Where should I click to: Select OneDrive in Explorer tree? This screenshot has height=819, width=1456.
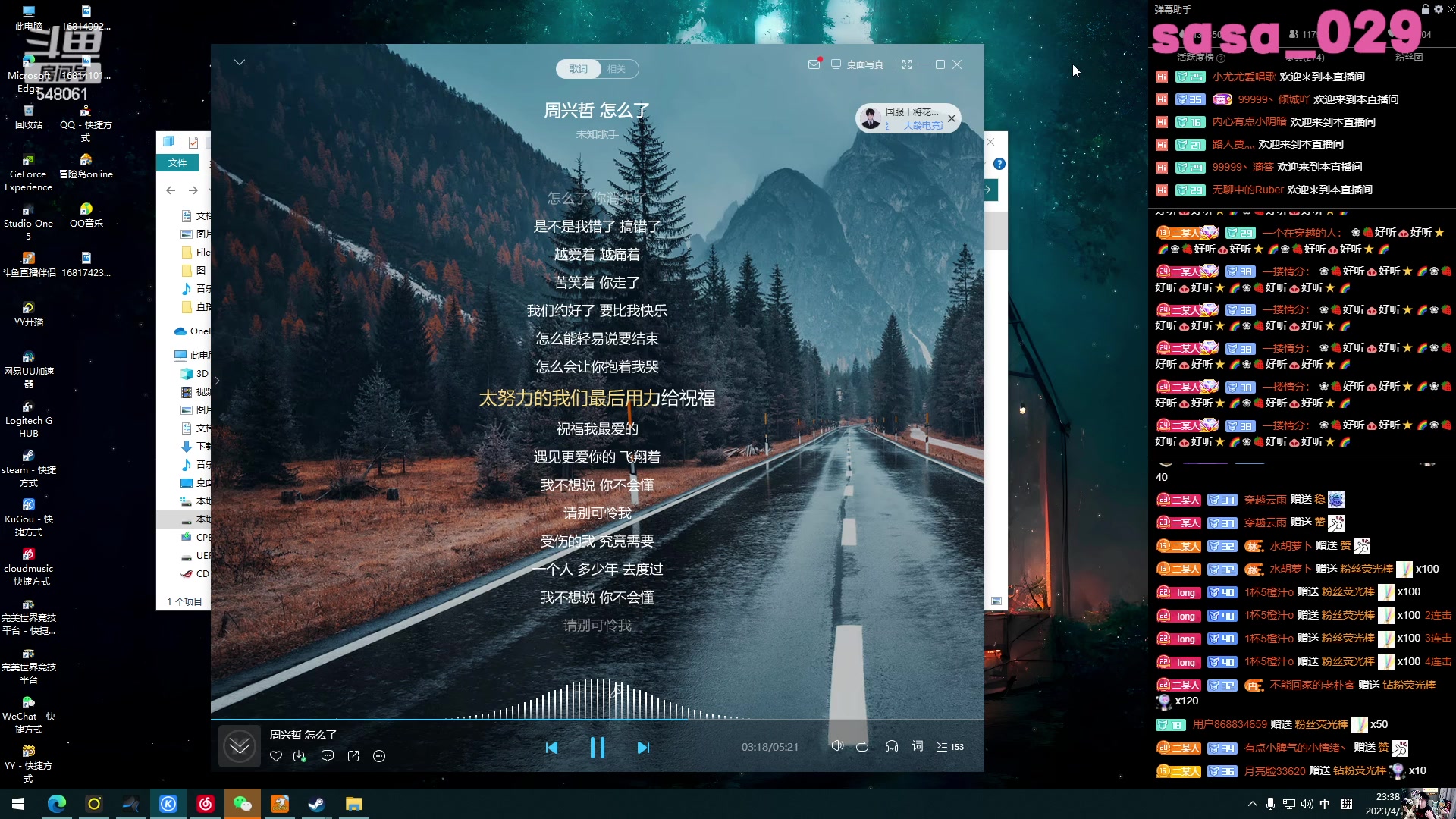pyautogui.click(x=193, y=331)
